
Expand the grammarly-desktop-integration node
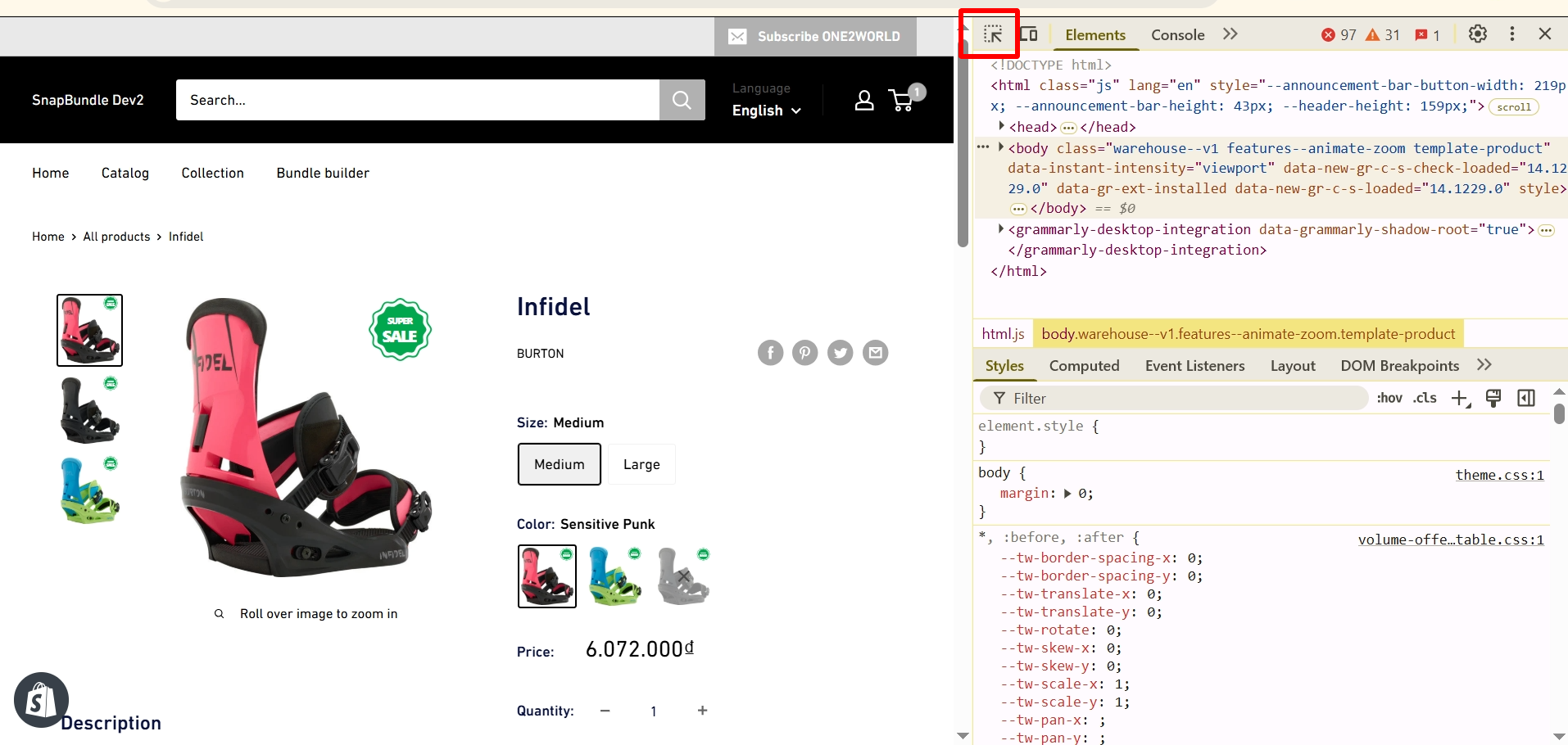tap(1001, 229)
